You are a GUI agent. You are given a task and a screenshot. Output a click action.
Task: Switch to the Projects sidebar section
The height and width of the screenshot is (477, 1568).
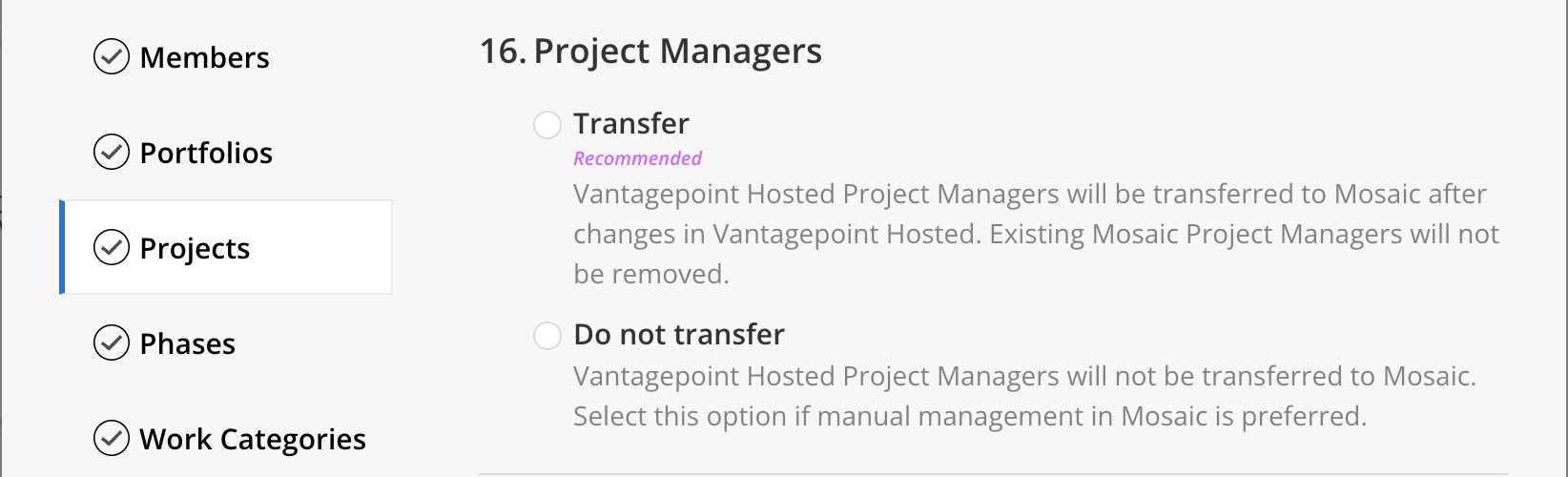click(x=227, y=247)
